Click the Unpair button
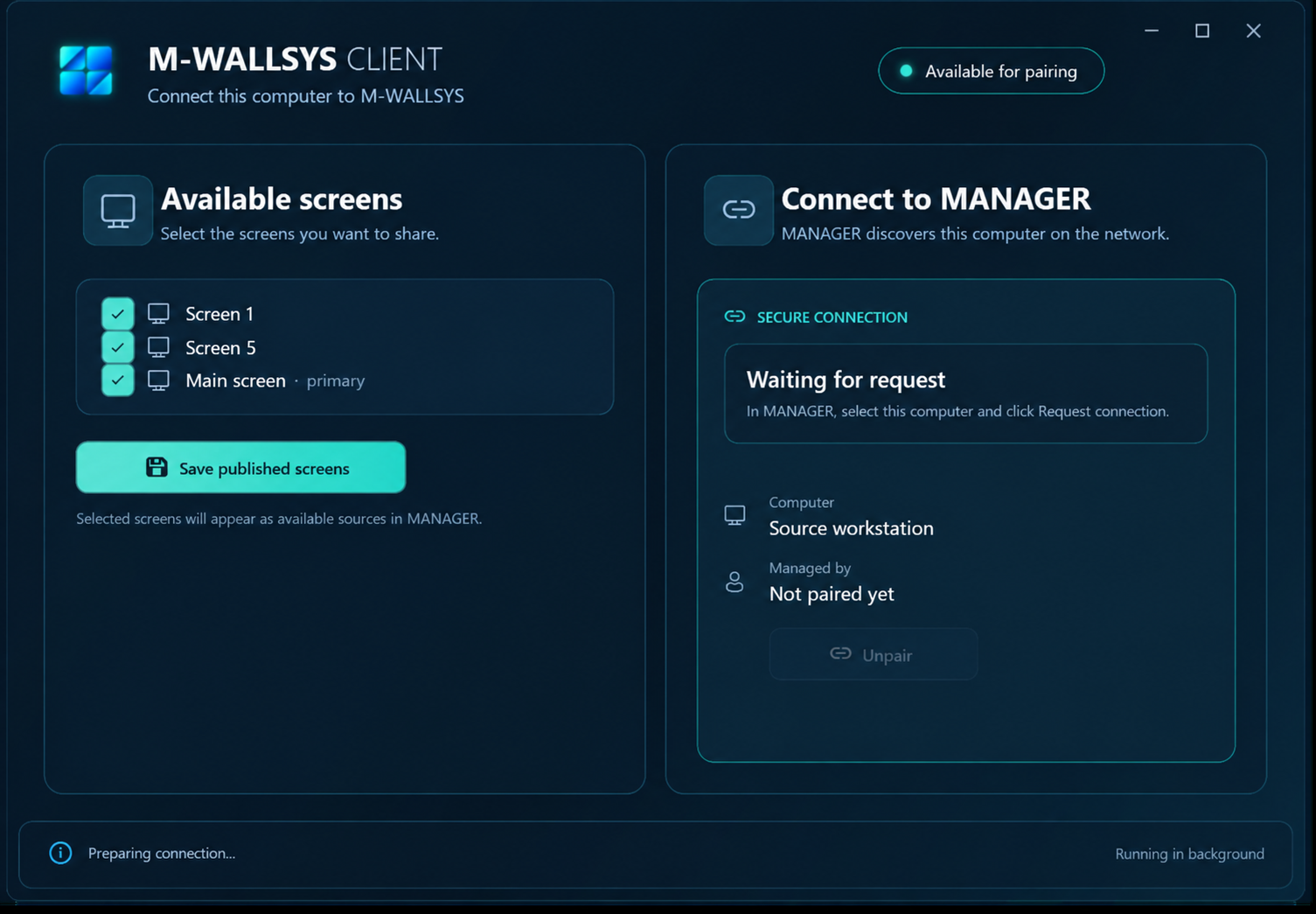 [874, 654]
